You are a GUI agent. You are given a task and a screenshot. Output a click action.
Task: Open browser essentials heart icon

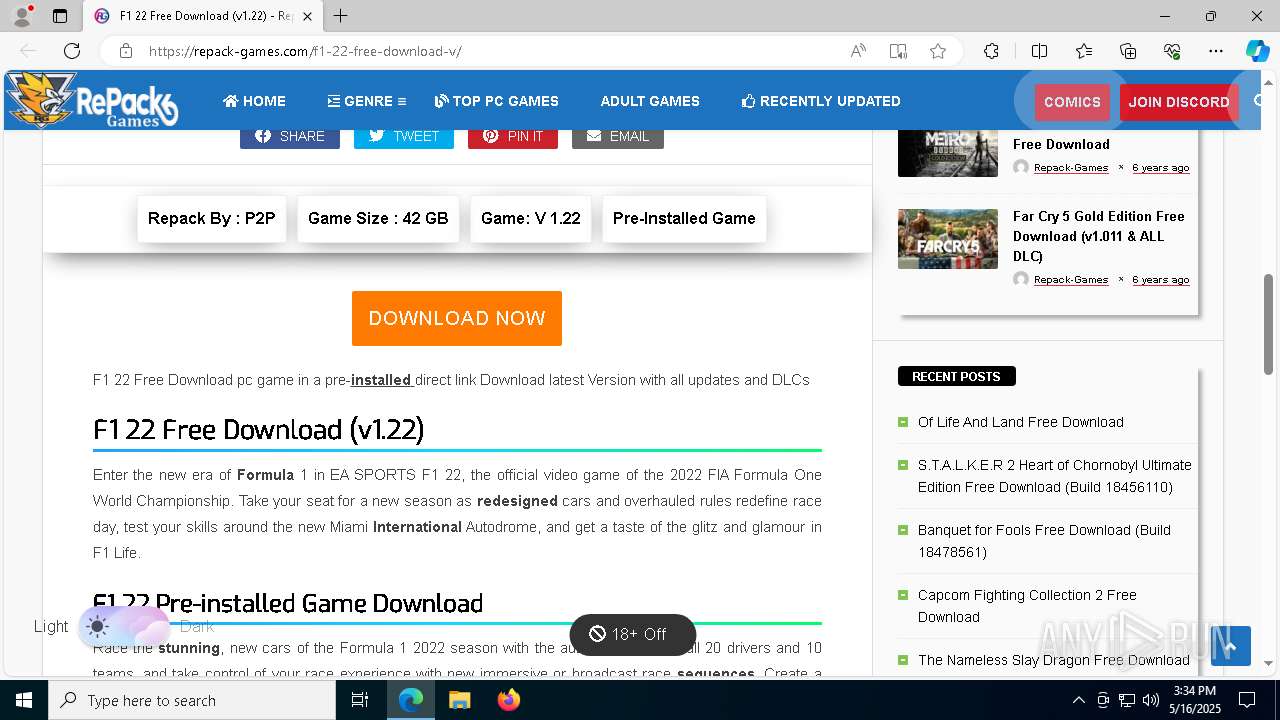(1172, 51)
